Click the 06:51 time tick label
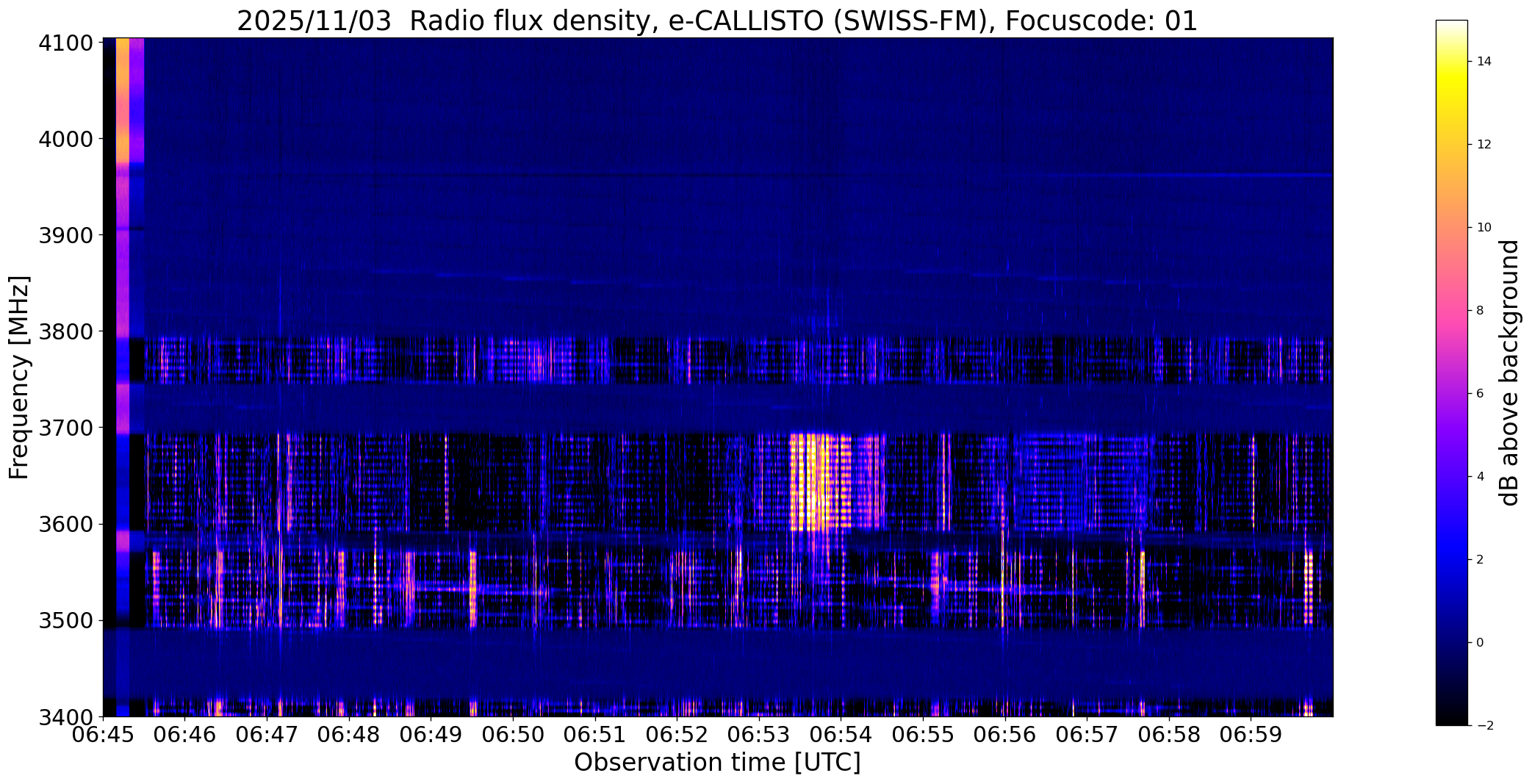1532x784 pixels. coord(595,735)
